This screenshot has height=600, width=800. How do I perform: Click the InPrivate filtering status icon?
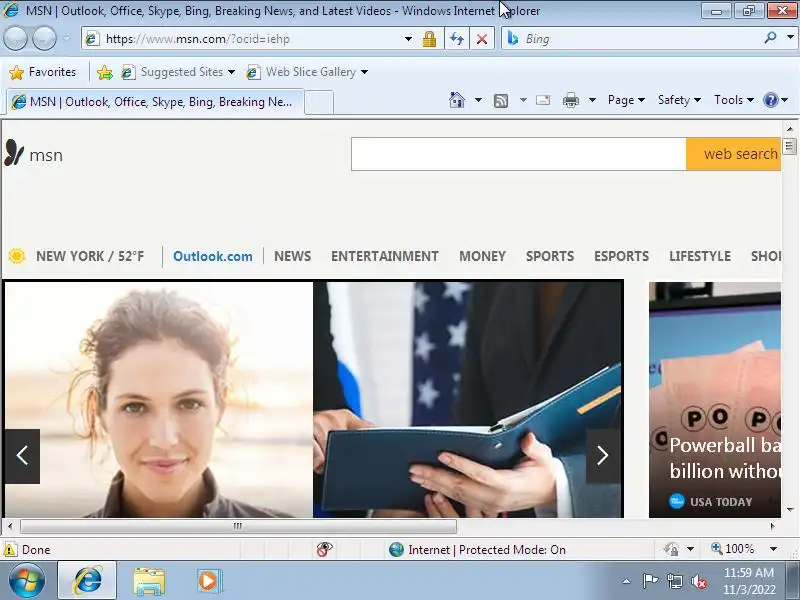pos(324,549)
